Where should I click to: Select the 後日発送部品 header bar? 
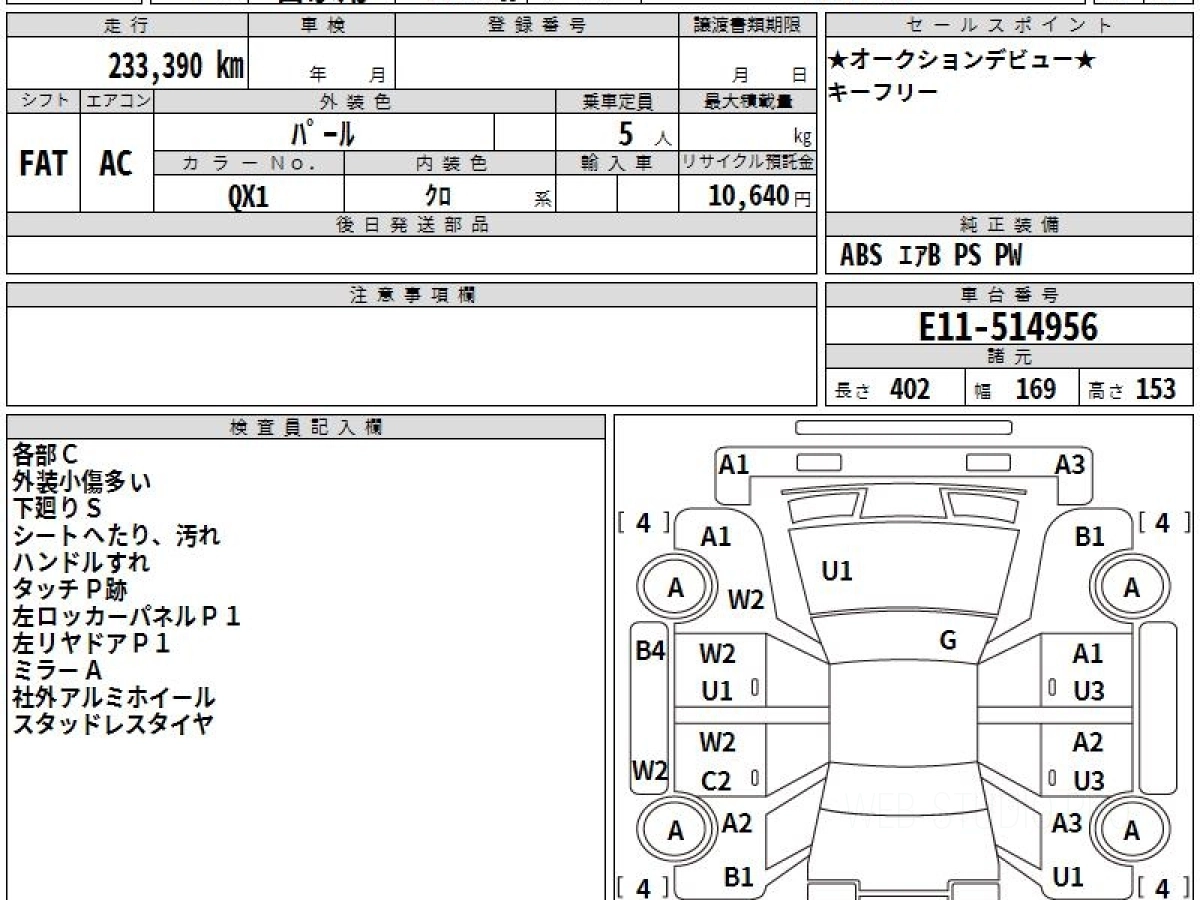[x=411, y=225]
